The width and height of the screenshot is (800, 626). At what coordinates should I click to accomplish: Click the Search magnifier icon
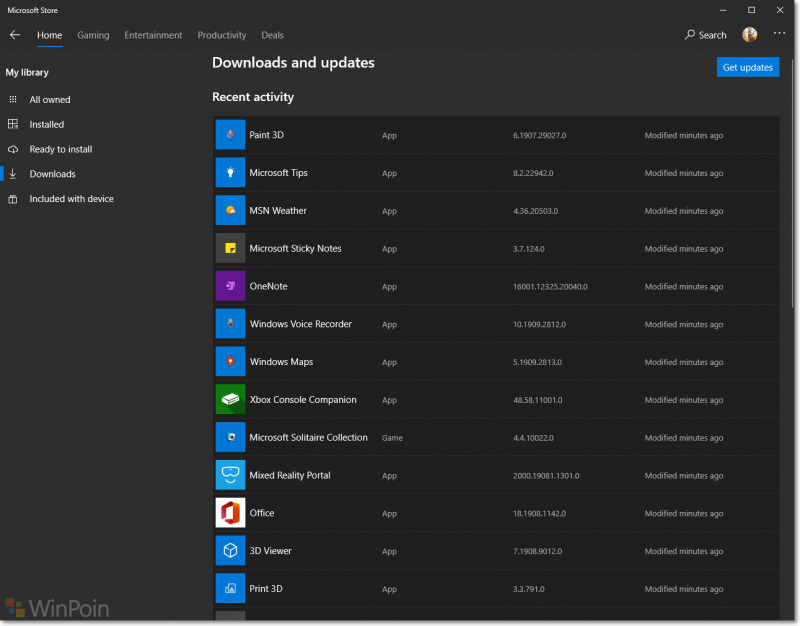[x=690, y=35]
